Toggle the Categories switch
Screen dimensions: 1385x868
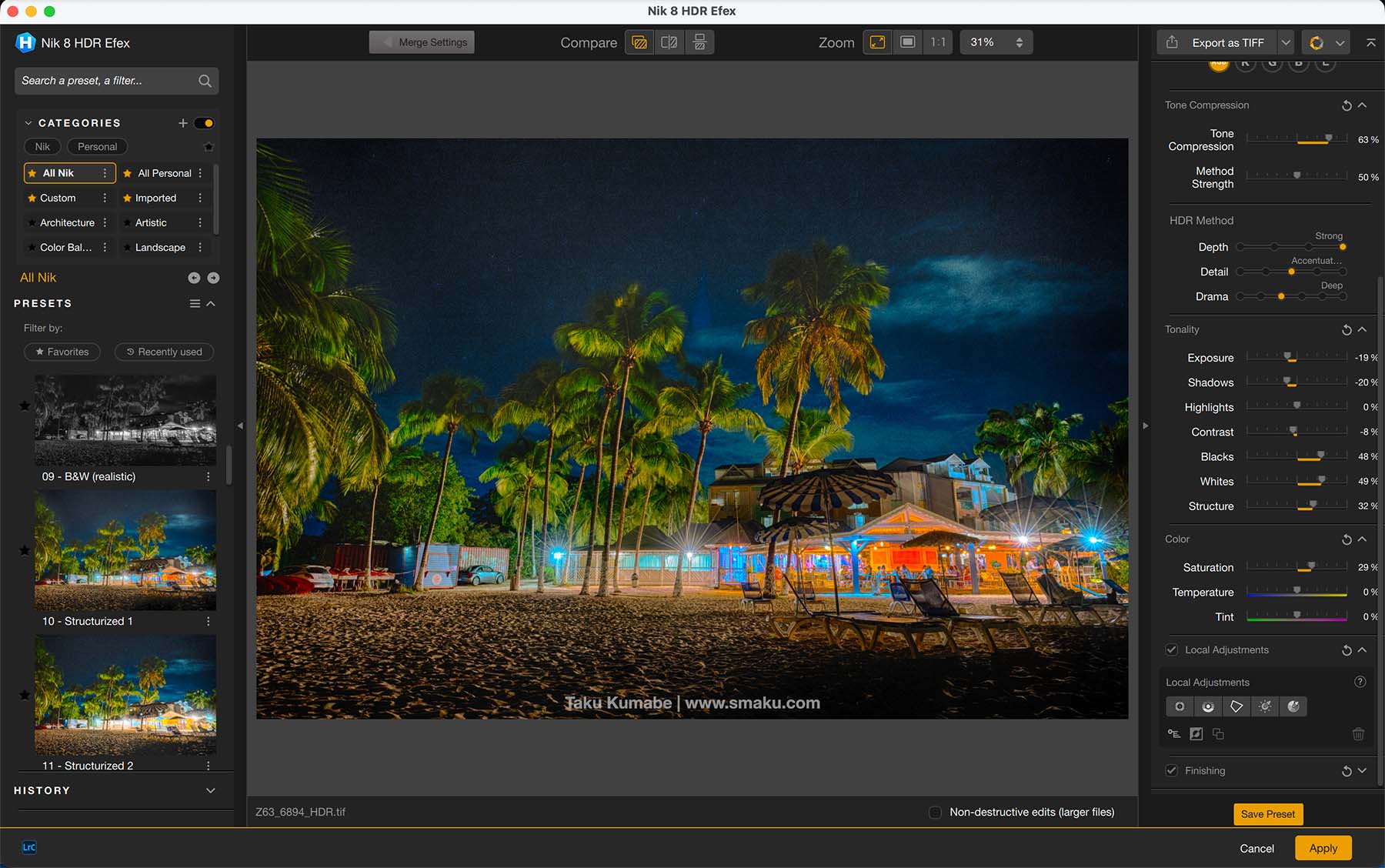[x=204, y=123]
